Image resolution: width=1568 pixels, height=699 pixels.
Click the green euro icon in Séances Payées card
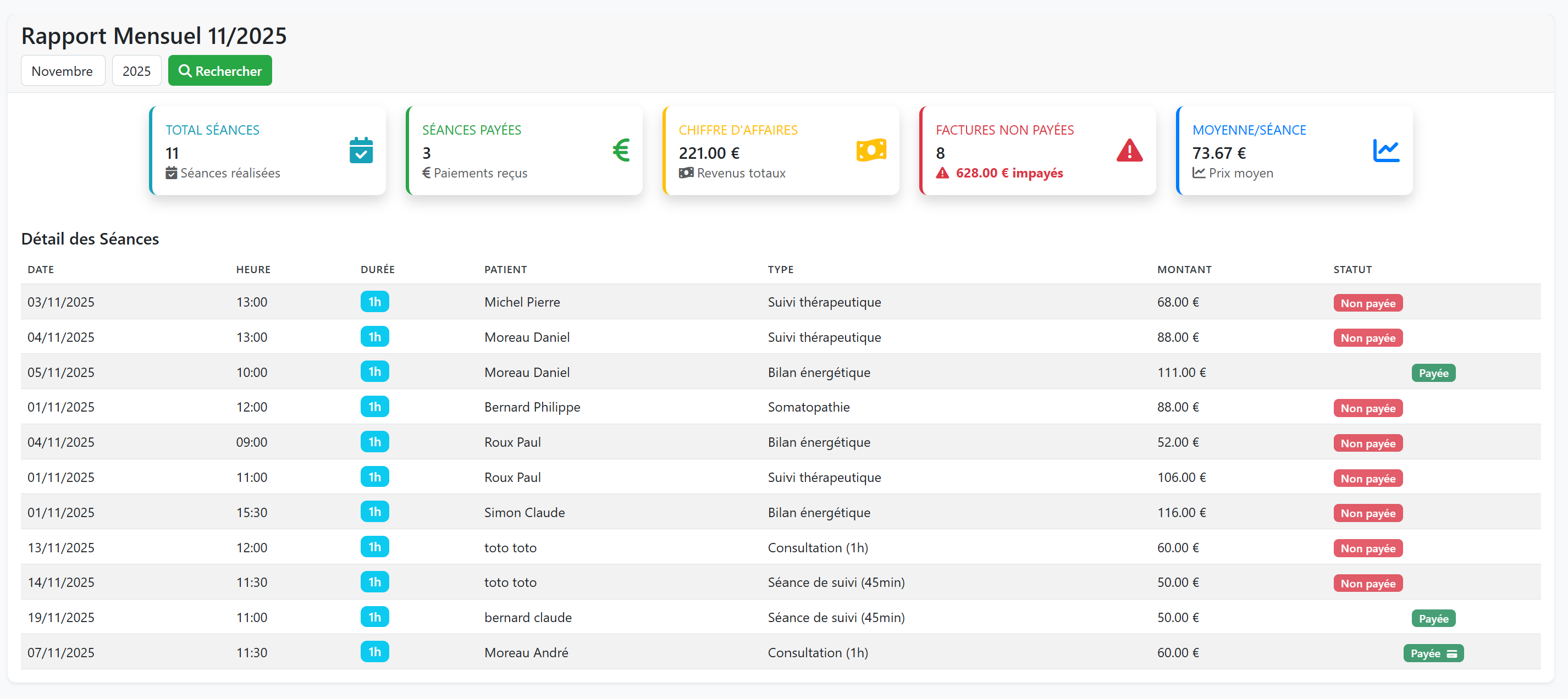620,150
